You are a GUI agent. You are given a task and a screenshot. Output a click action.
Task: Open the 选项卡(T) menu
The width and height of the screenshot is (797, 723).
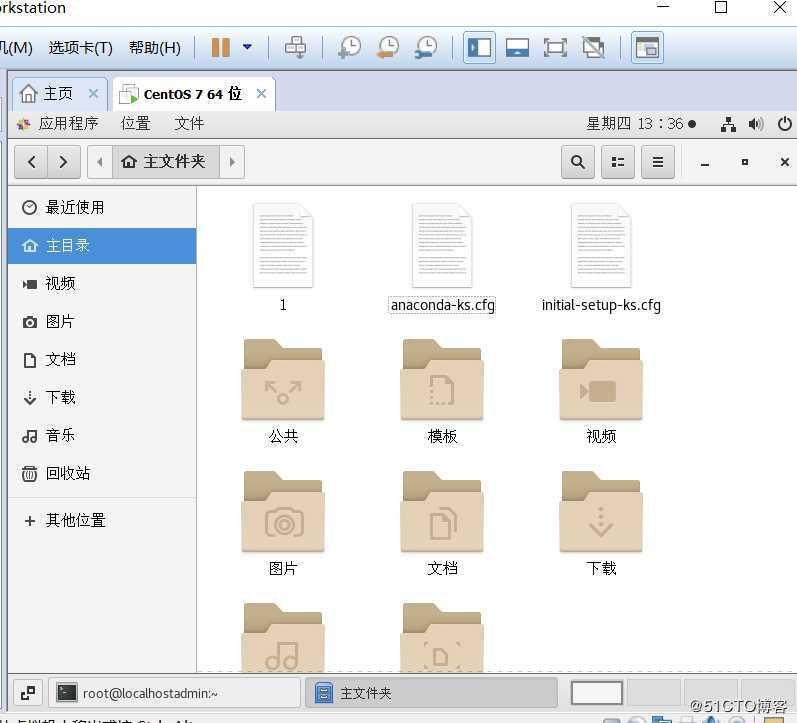coord(80,48)
